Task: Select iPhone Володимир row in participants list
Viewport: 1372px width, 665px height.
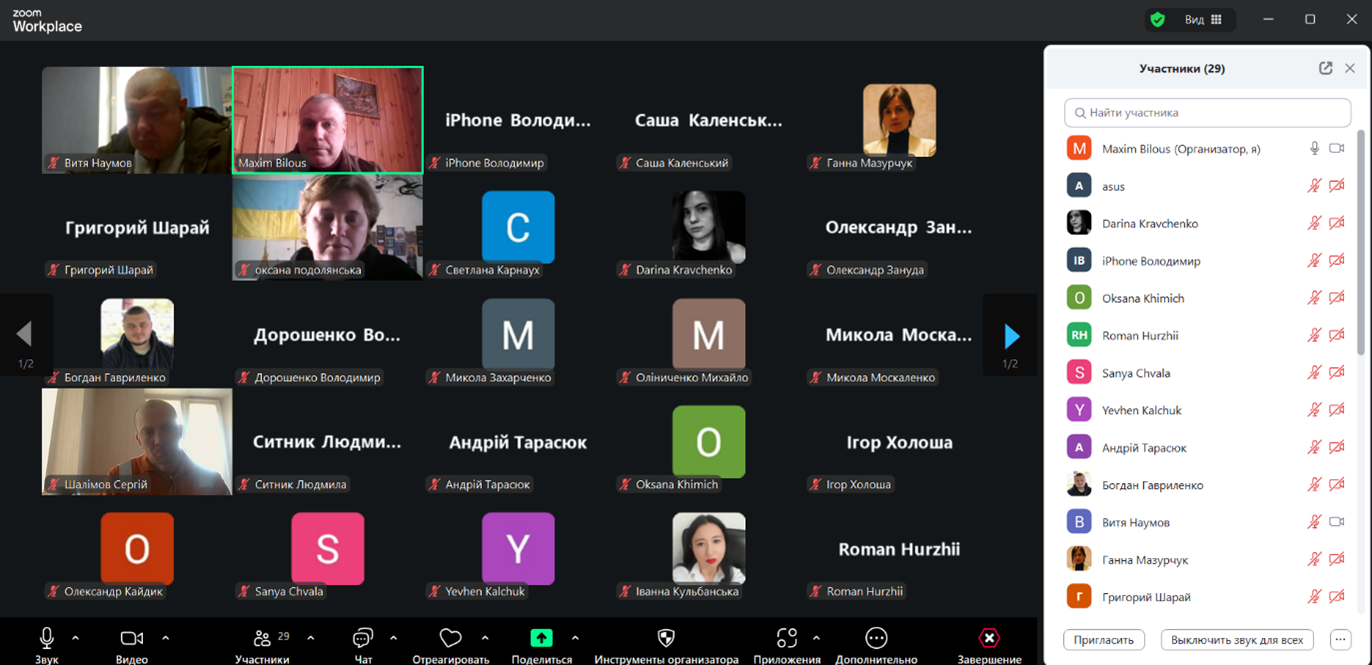Action: (1207, 260)
